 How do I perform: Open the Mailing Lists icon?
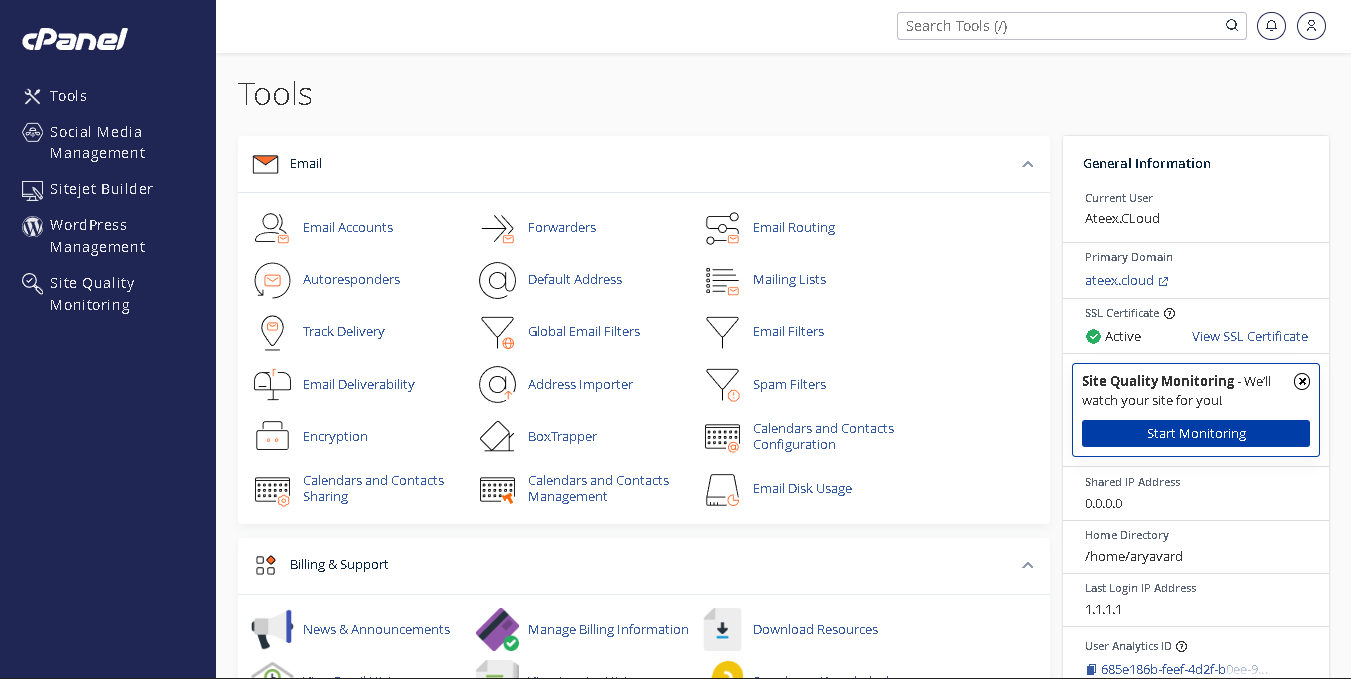[x=722, y=280]
